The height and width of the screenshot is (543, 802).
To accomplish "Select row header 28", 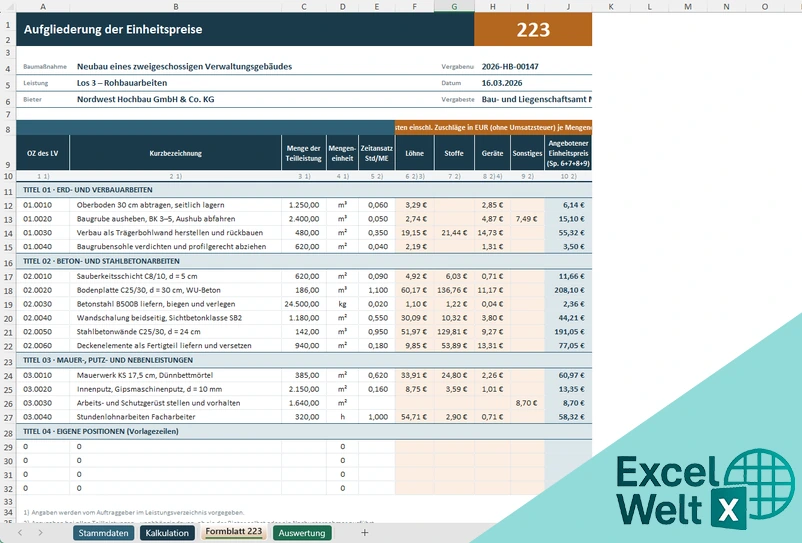I will pos(8,433).
